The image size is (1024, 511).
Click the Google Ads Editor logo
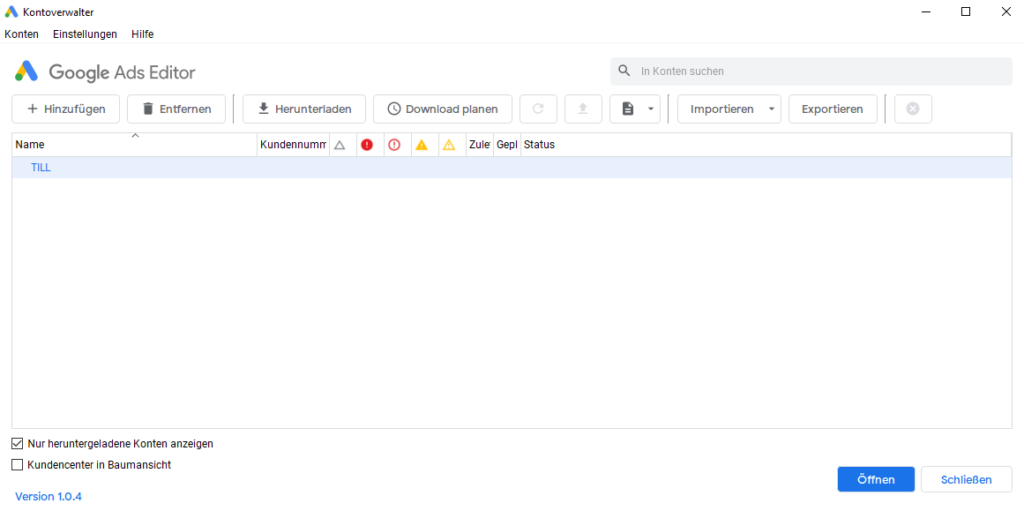pos(105,72)
